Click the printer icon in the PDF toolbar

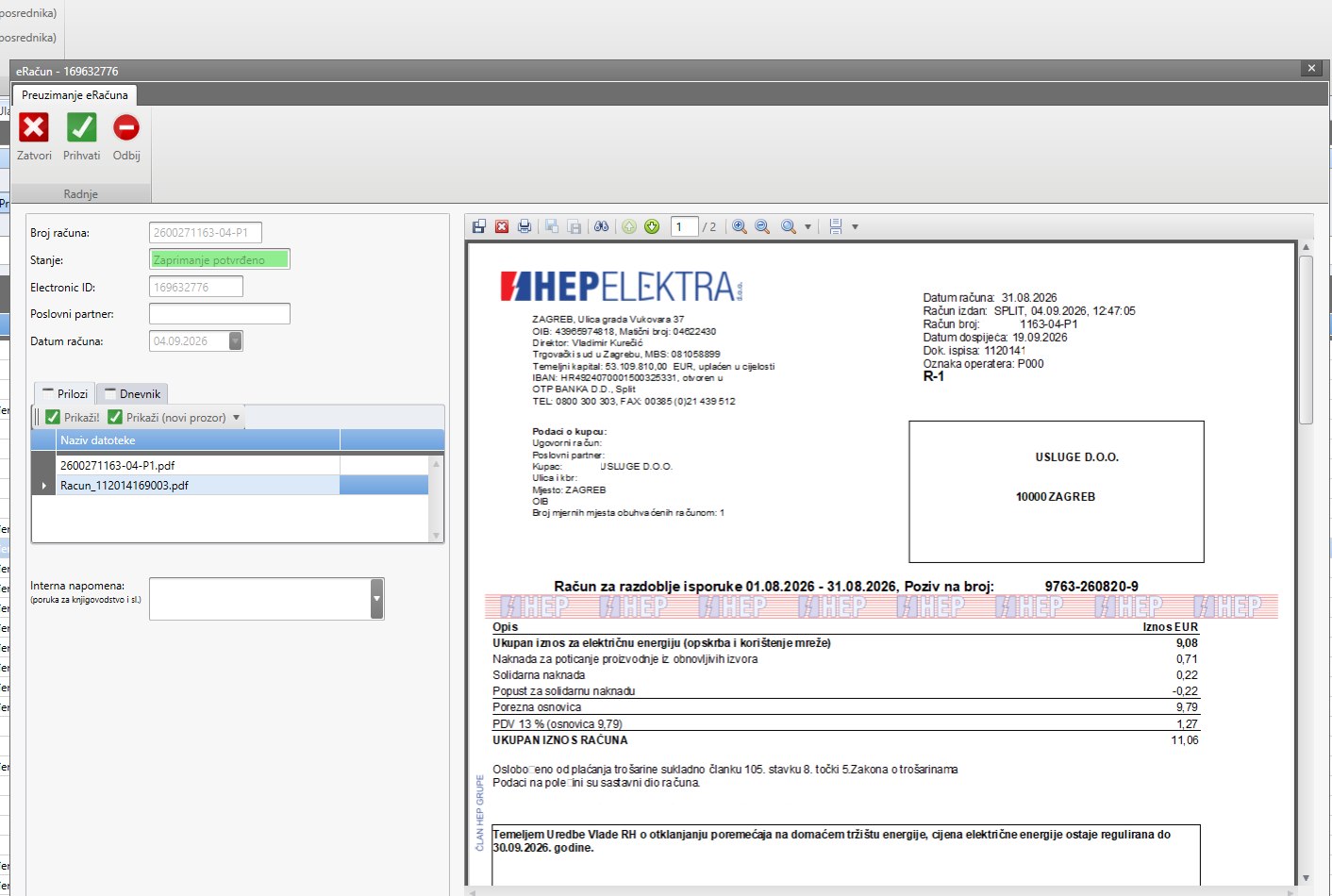tap(524, 226)
